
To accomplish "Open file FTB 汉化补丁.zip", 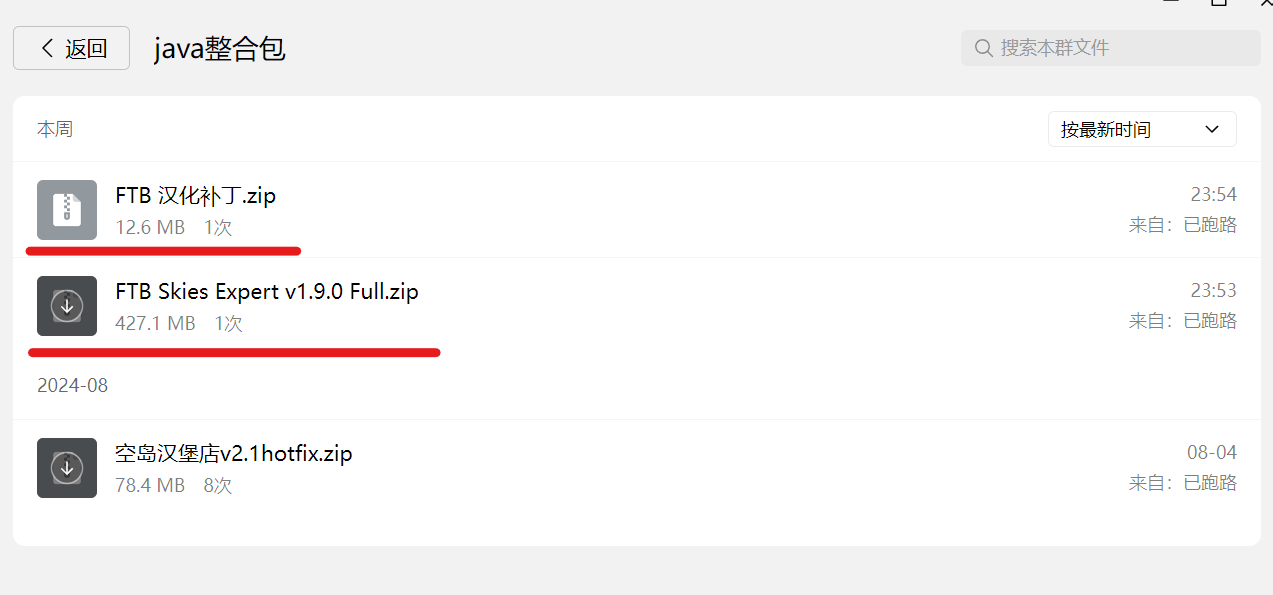I will (196, 196).
